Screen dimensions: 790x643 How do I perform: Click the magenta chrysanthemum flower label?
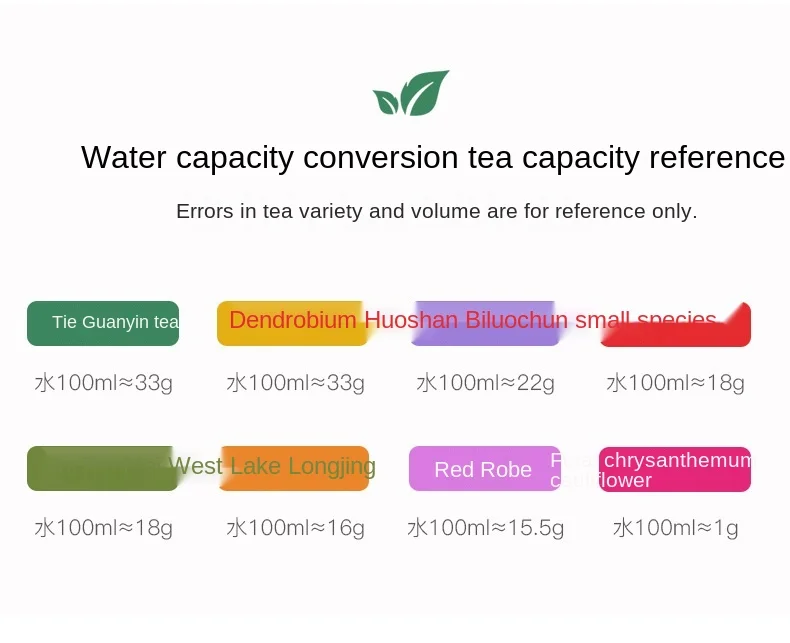click(x=675, y=469)
